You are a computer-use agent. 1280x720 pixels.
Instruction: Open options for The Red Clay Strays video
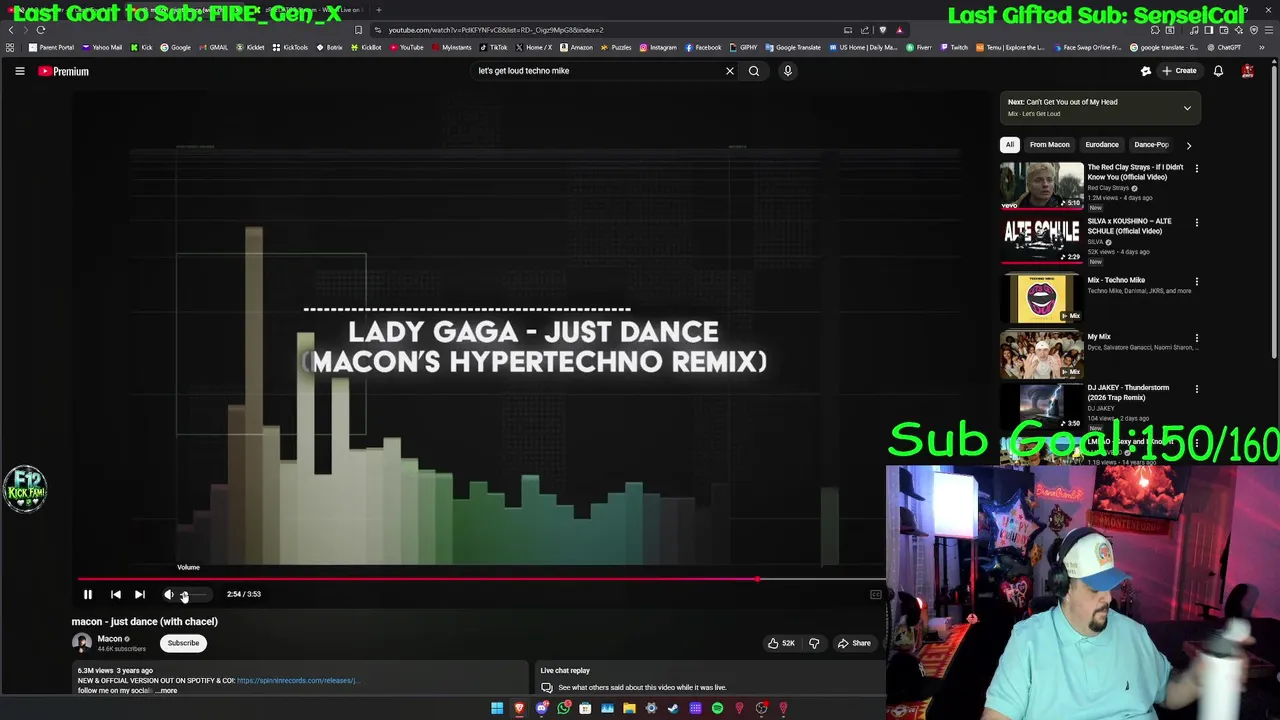[x=1196, y=169]
